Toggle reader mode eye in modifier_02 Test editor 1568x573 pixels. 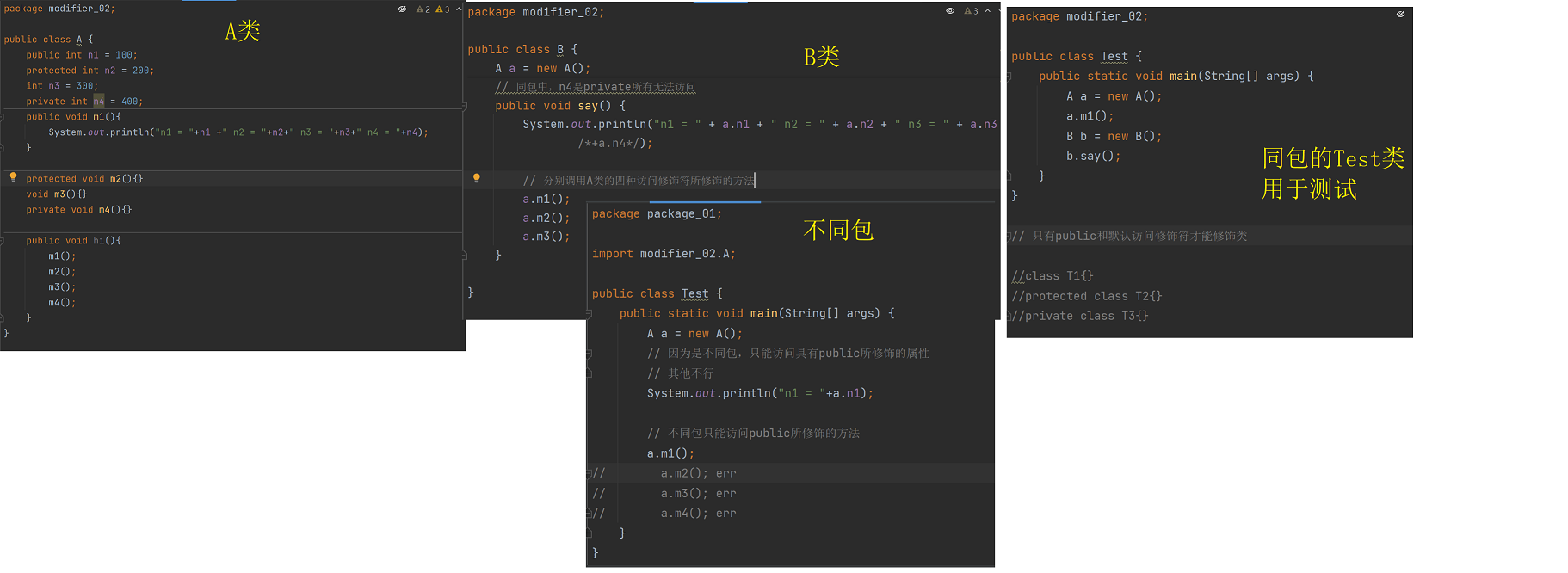(1400, 15)
